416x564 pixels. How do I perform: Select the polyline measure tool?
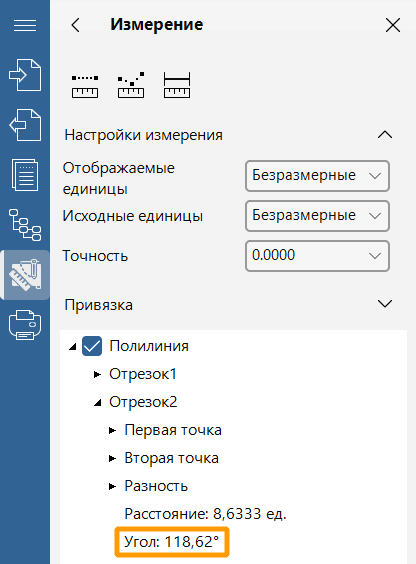(x=131, y=85)
